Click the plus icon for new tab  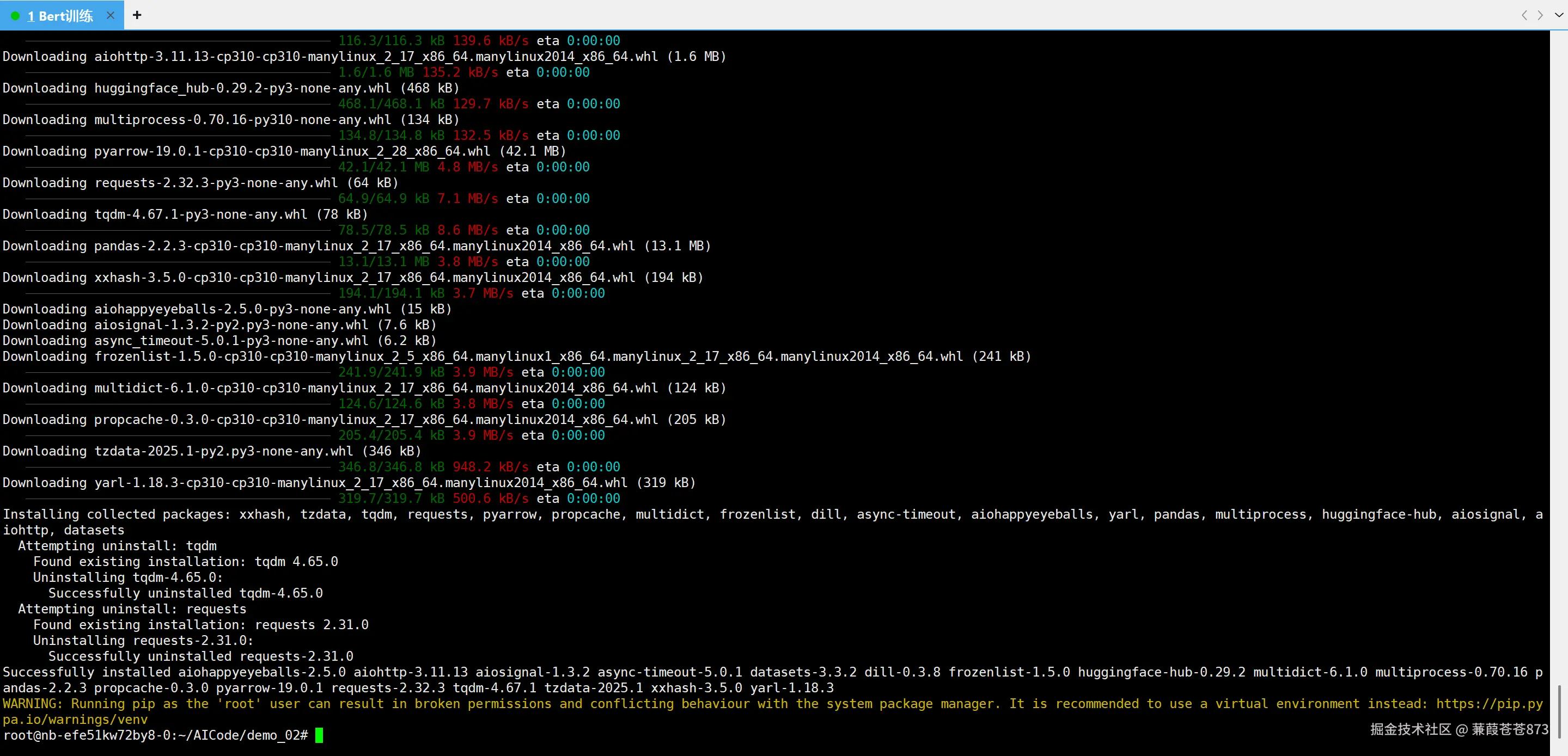[x=137, y=15]
